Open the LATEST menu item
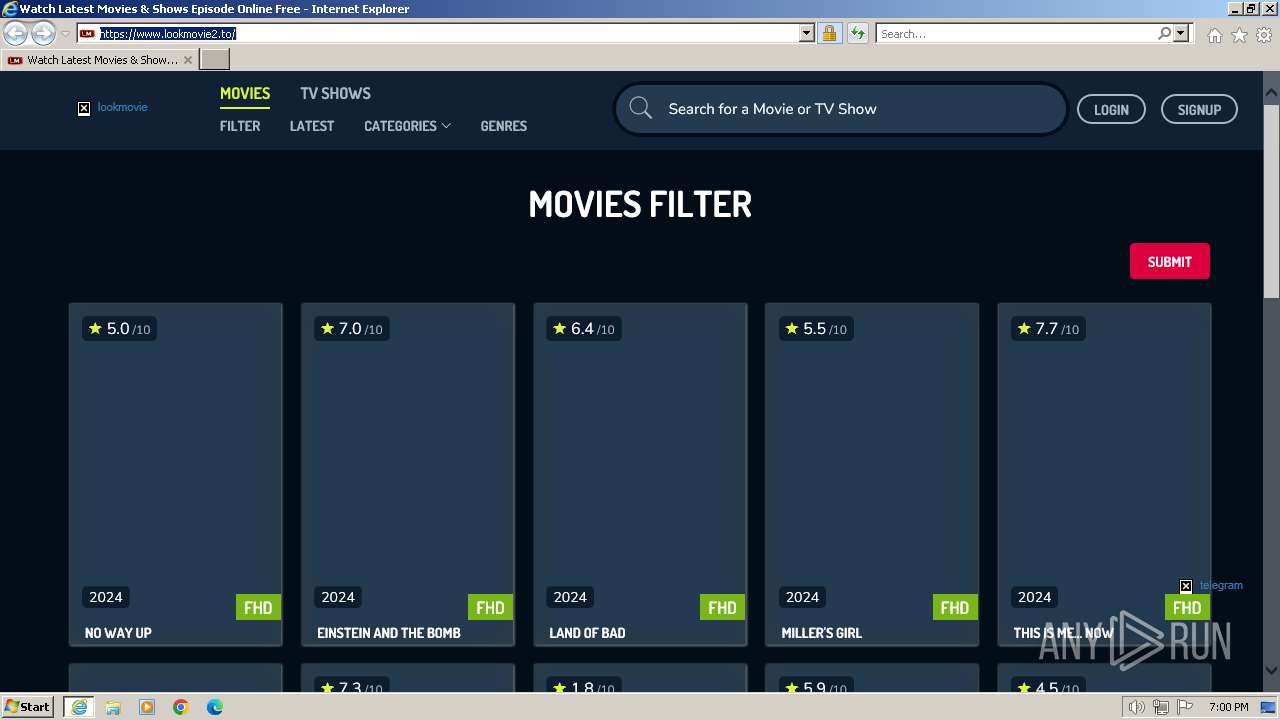The height and width of the screenshot is (720, 1280). click(x=312, y=126)
